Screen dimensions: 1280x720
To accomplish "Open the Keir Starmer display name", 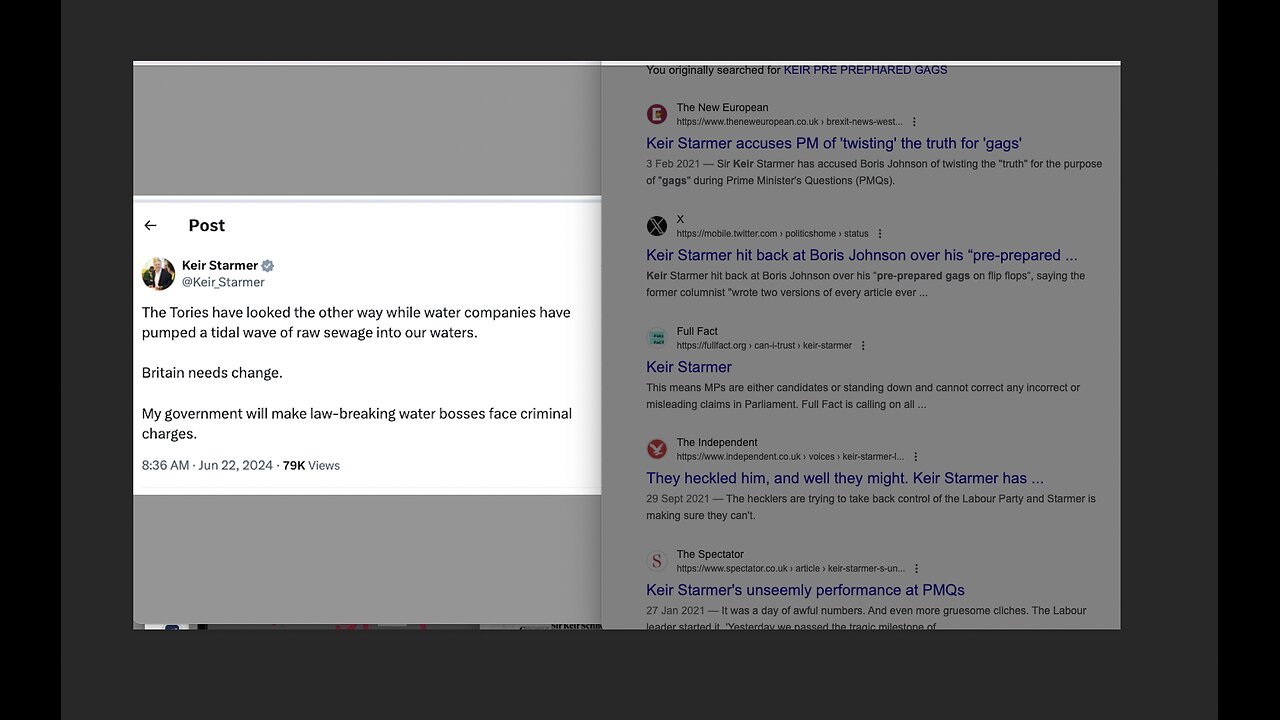I will (220, 266).
